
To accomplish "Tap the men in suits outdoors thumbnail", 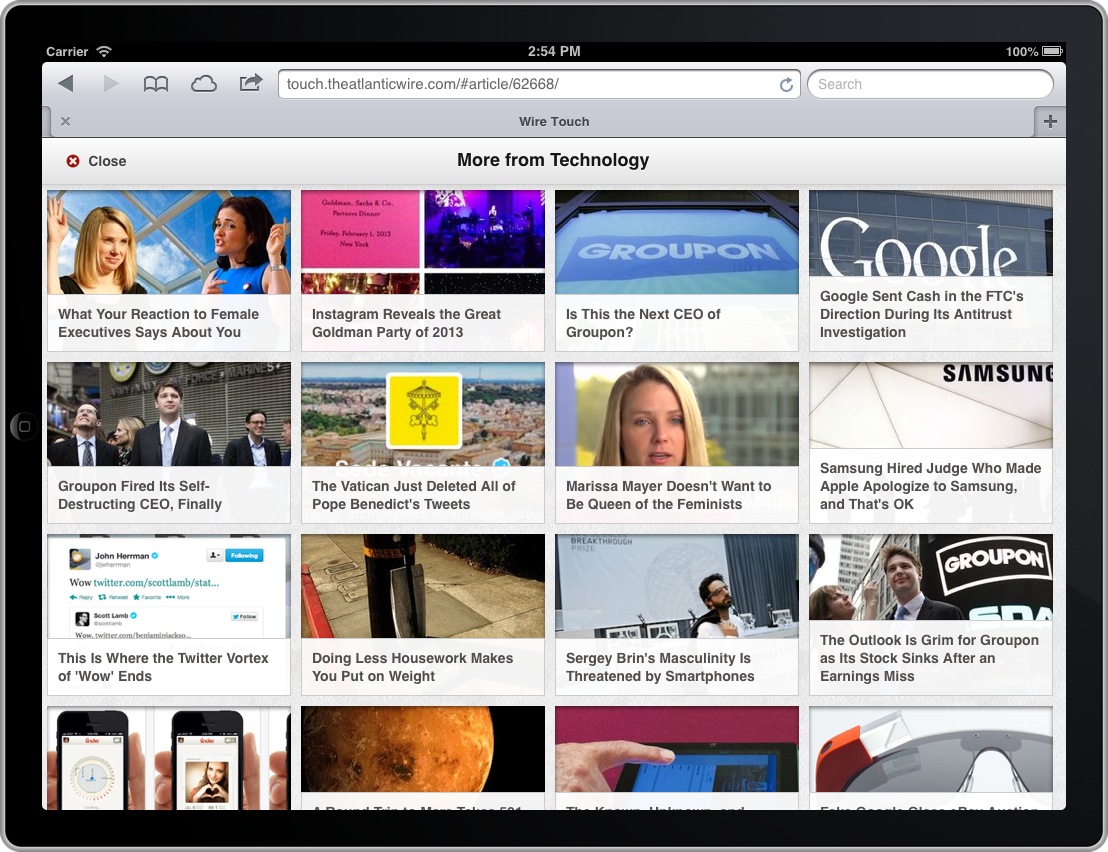I will point(169,414).
